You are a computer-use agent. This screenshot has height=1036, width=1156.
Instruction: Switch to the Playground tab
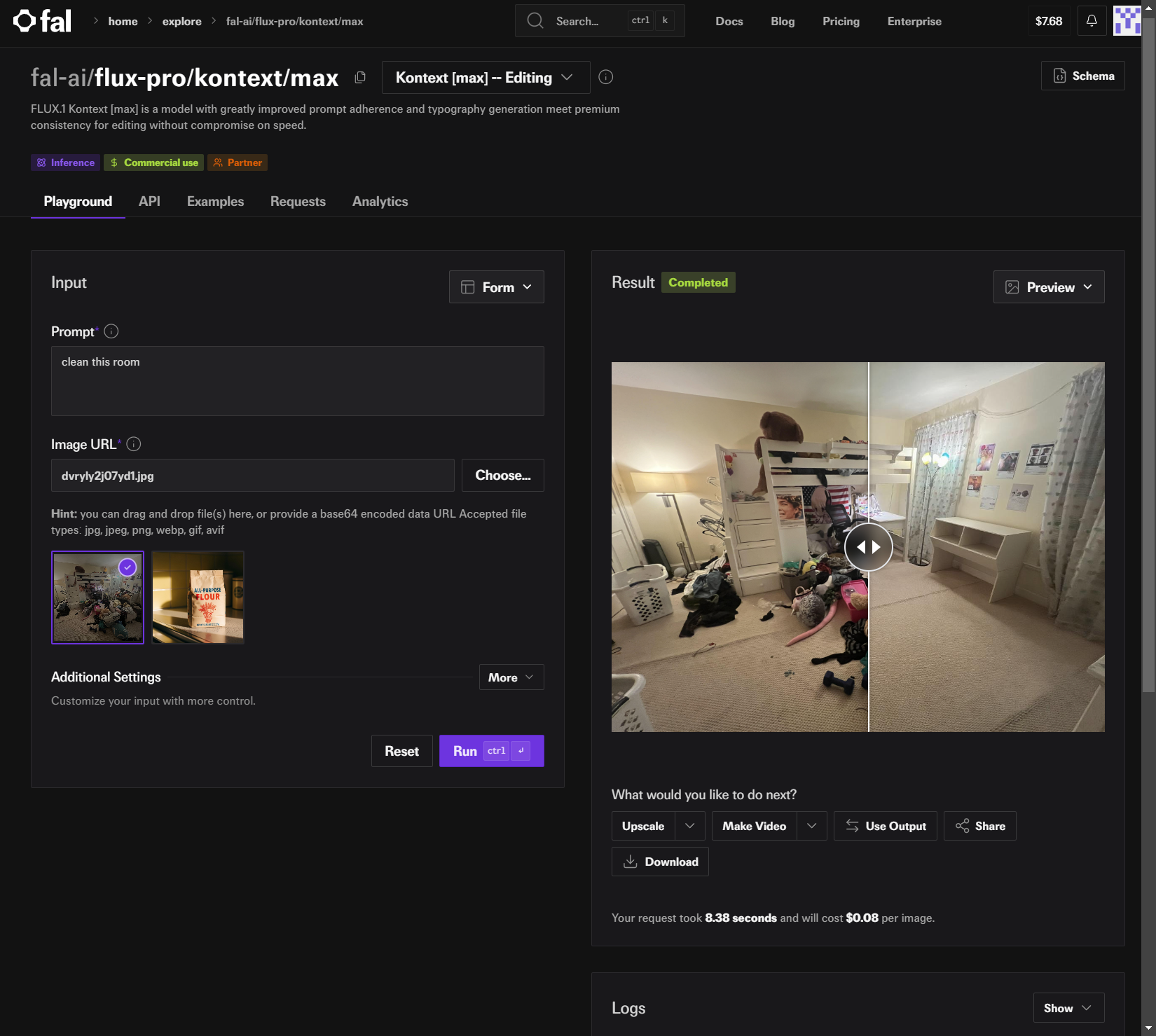click(78, 202)
